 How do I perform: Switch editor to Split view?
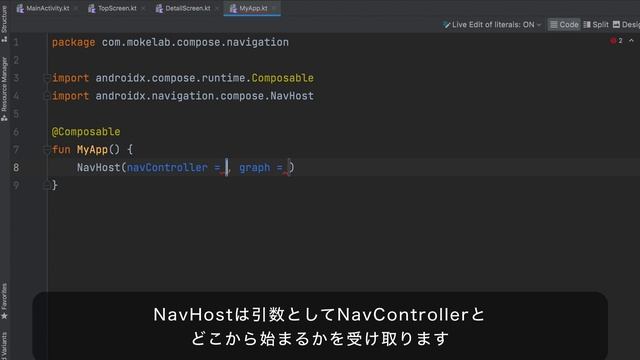click(596, 25)
